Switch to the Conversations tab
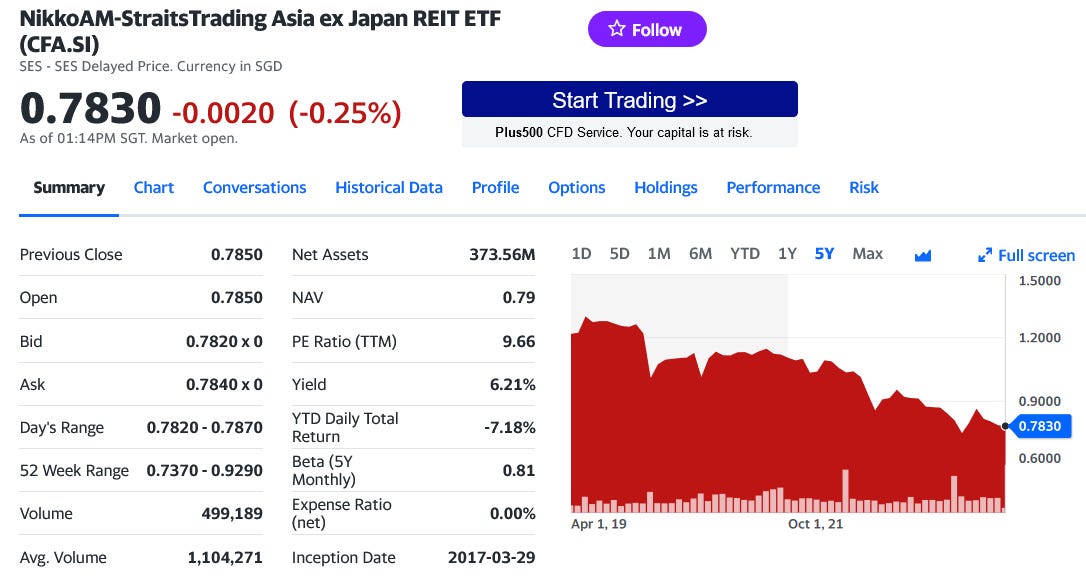The width and height of the screenshot is (1086, 576). [255, 187]
